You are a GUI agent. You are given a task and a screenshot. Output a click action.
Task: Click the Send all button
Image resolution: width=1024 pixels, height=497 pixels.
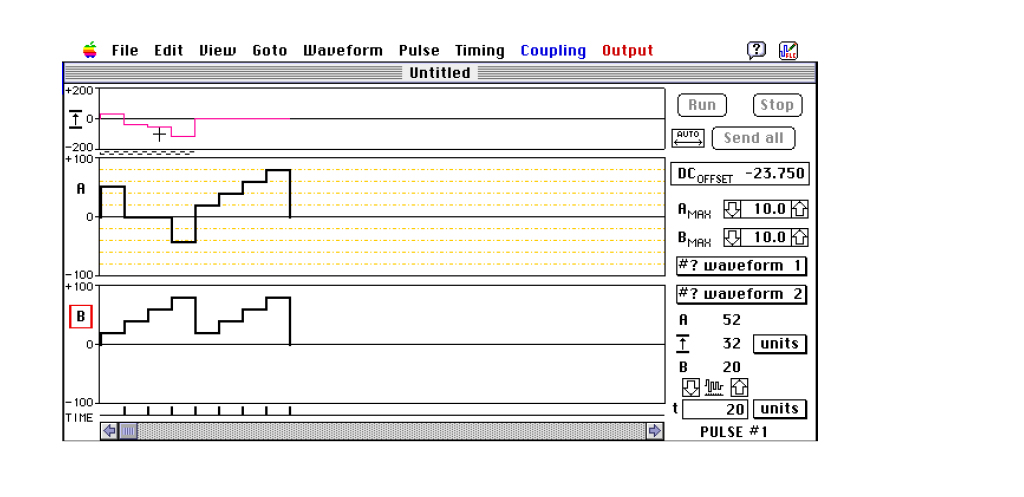click(x=753, y=138)
